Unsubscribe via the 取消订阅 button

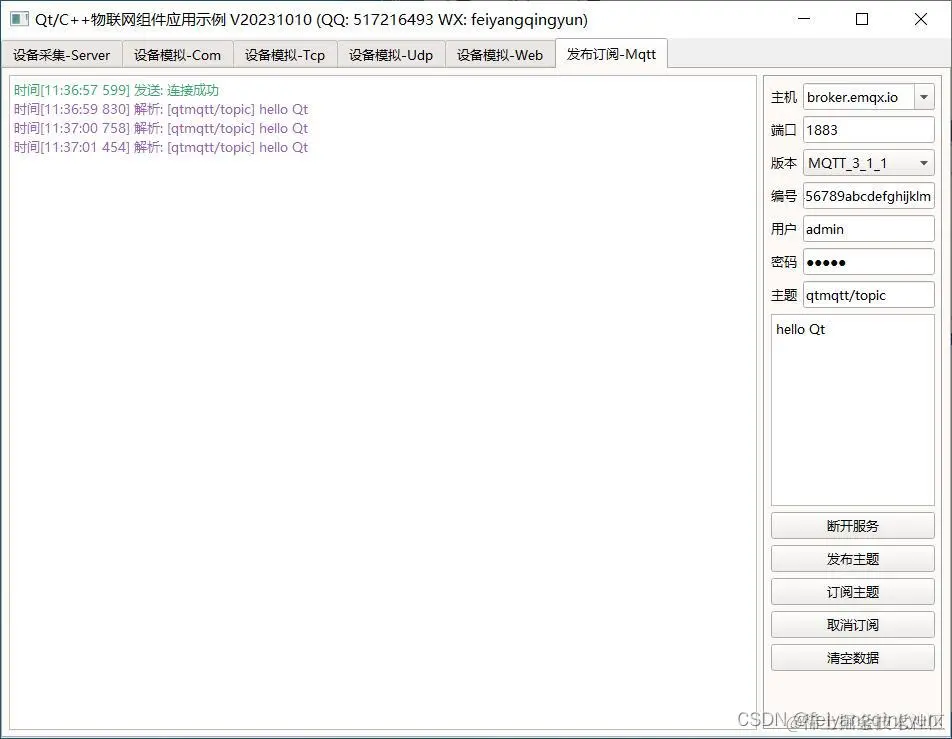coord(852,624)
